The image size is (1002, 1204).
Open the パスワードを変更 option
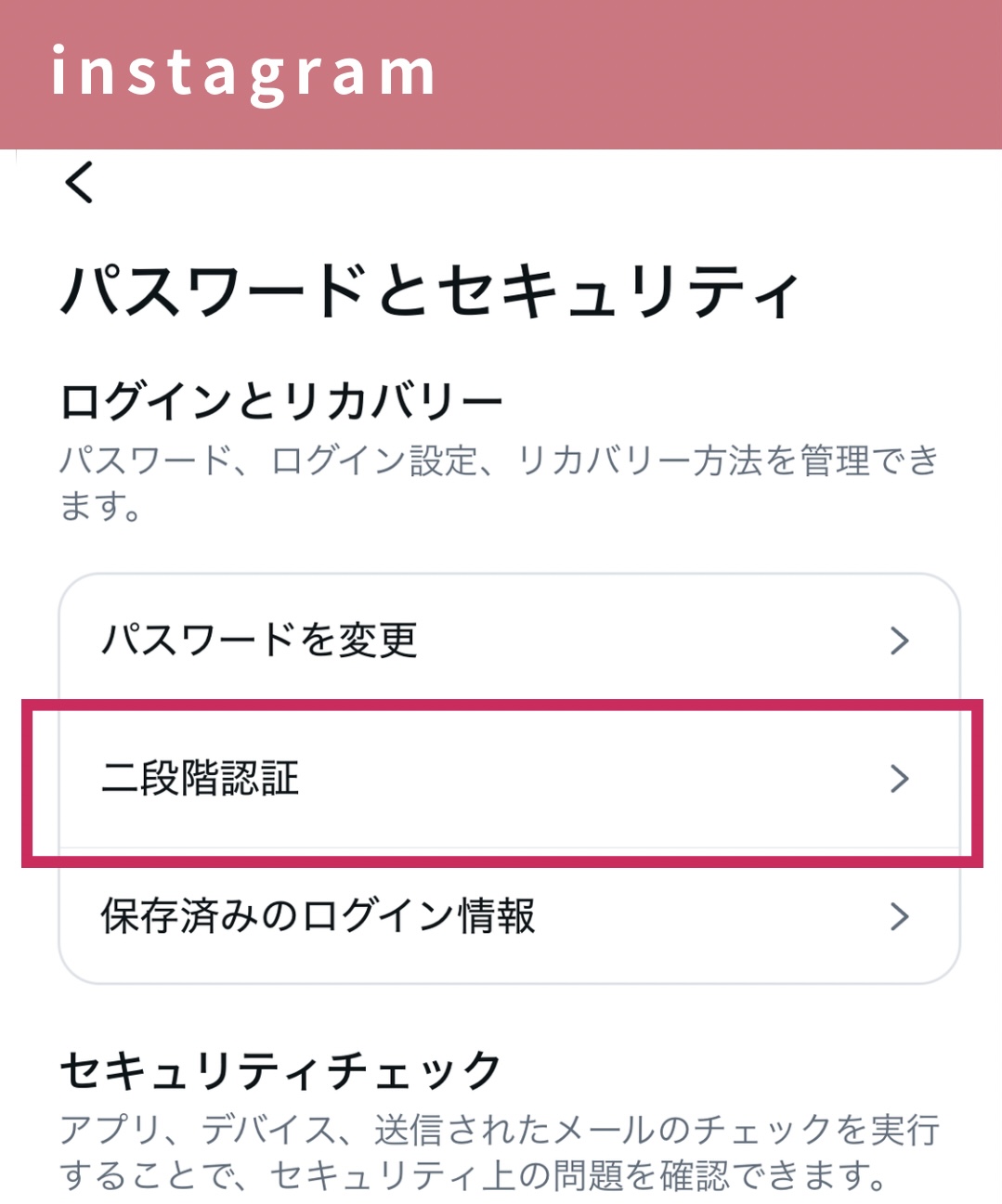tap(259, 640)
